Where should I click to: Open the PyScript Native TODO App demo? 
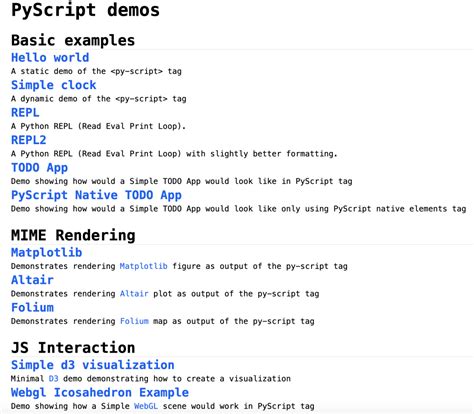point(96,195)
